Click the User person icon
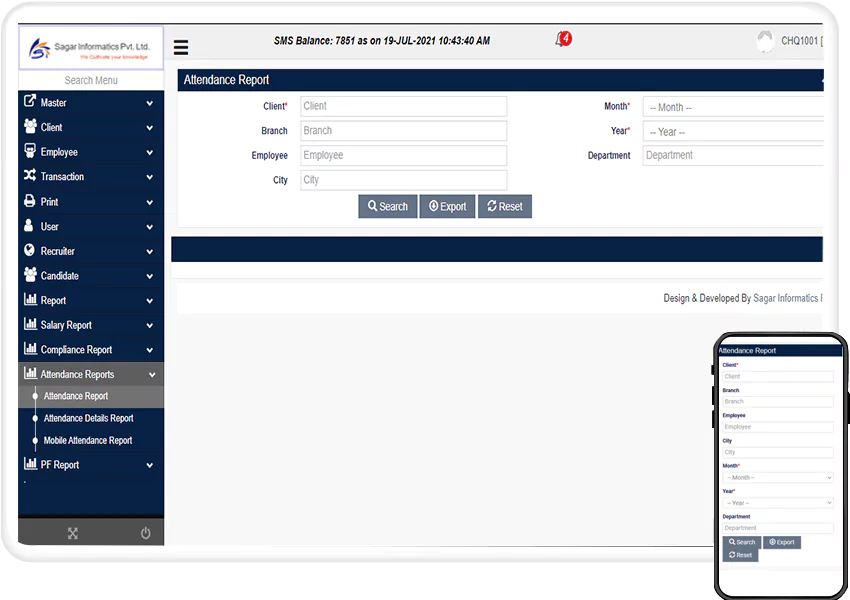Viewport: 850px width, 600px height. [x=29, y=225]
